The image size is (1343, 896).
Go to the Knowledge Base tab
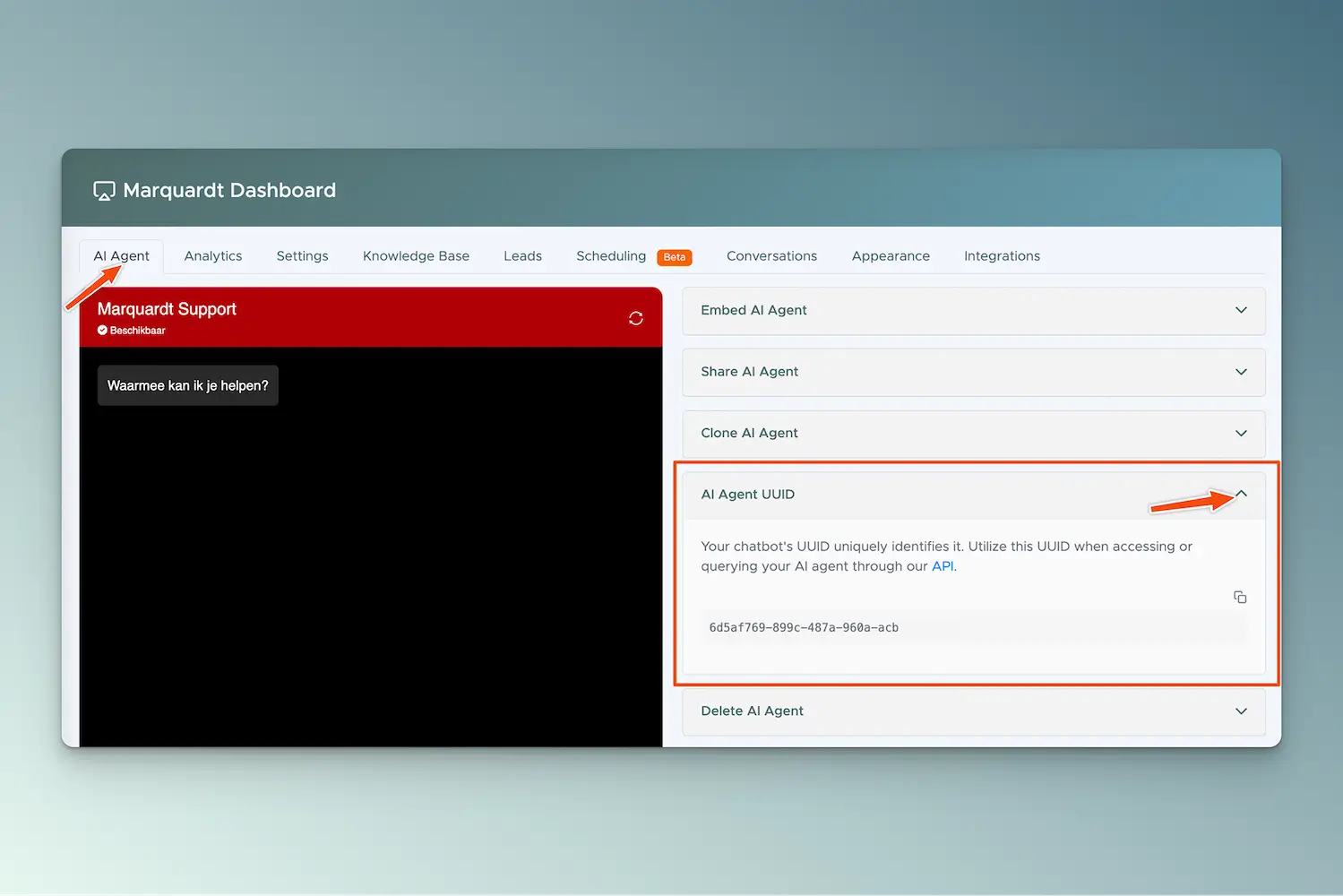pos(417,256)
